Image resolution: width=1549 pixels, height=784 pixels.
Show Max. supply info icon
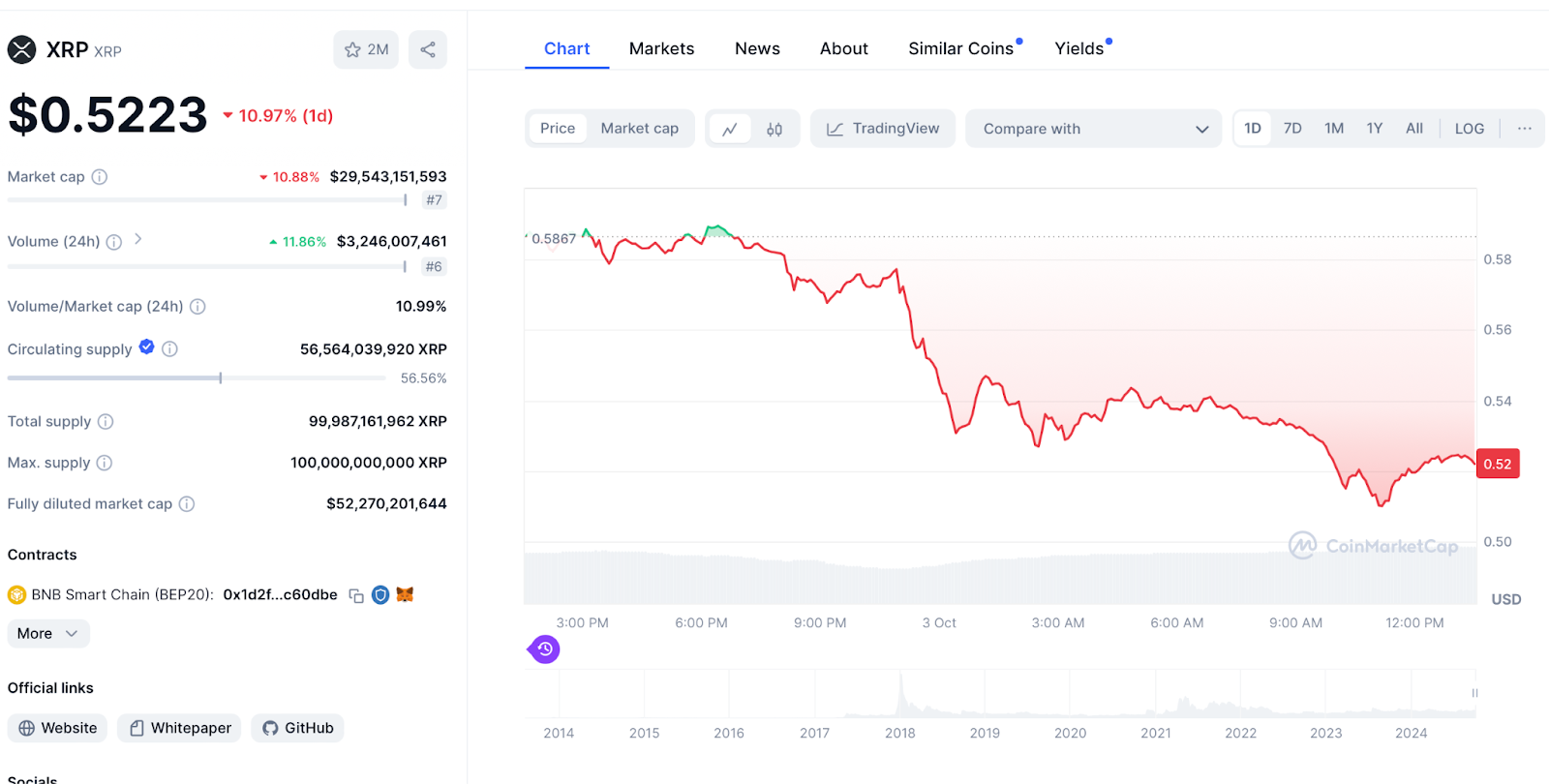click(x=105, y=464)
